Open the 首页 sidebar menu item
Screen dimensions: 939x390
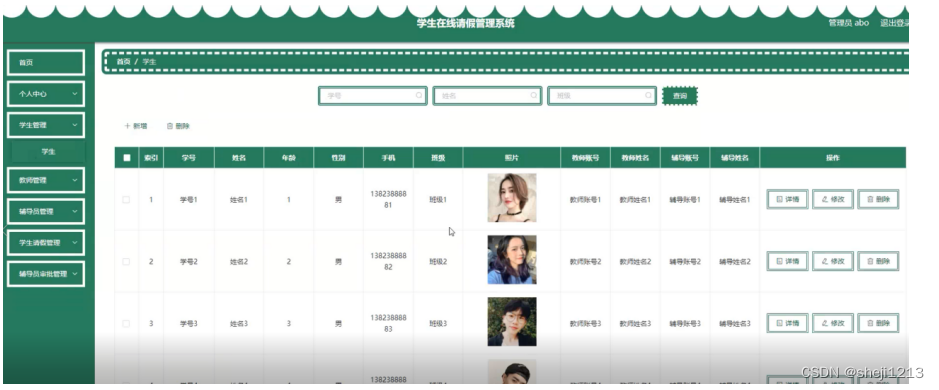click(46, 63)
